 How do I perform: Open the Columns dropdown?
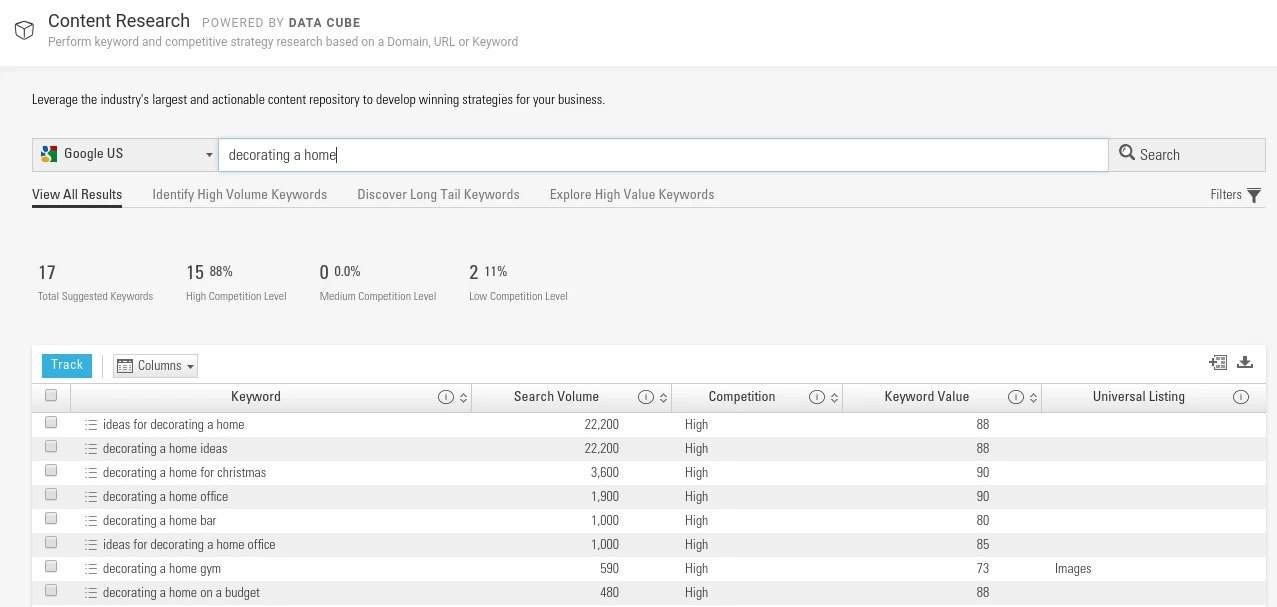(x=155, y=365)
